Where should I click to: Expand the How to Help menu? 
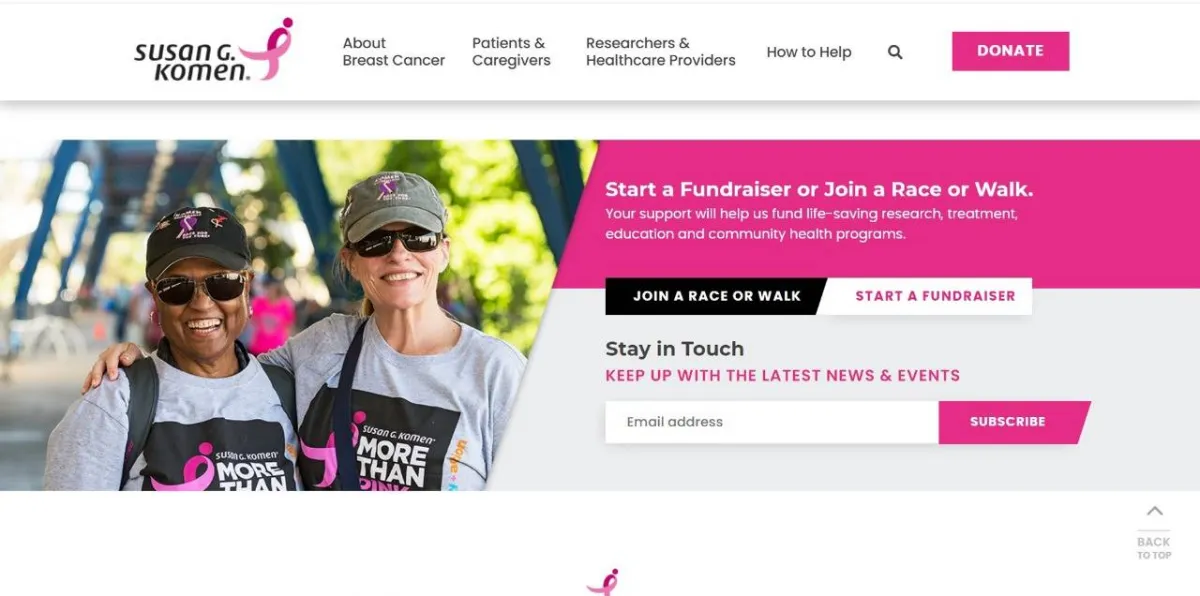point(809,52)
